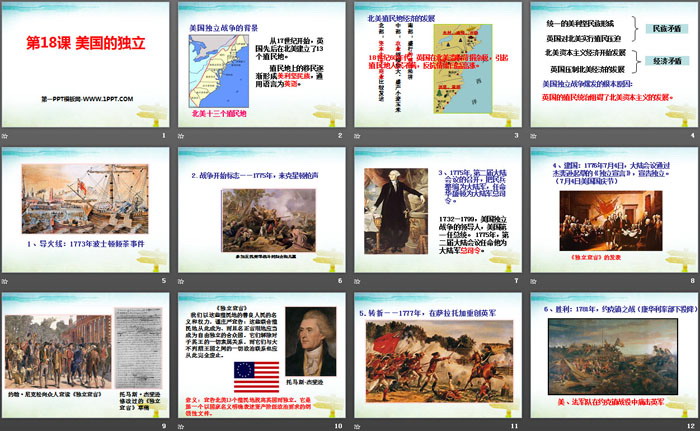Click the animation star icon under slide 4
700x431 pixels.
pyautogui.click(x=533, y=136)
